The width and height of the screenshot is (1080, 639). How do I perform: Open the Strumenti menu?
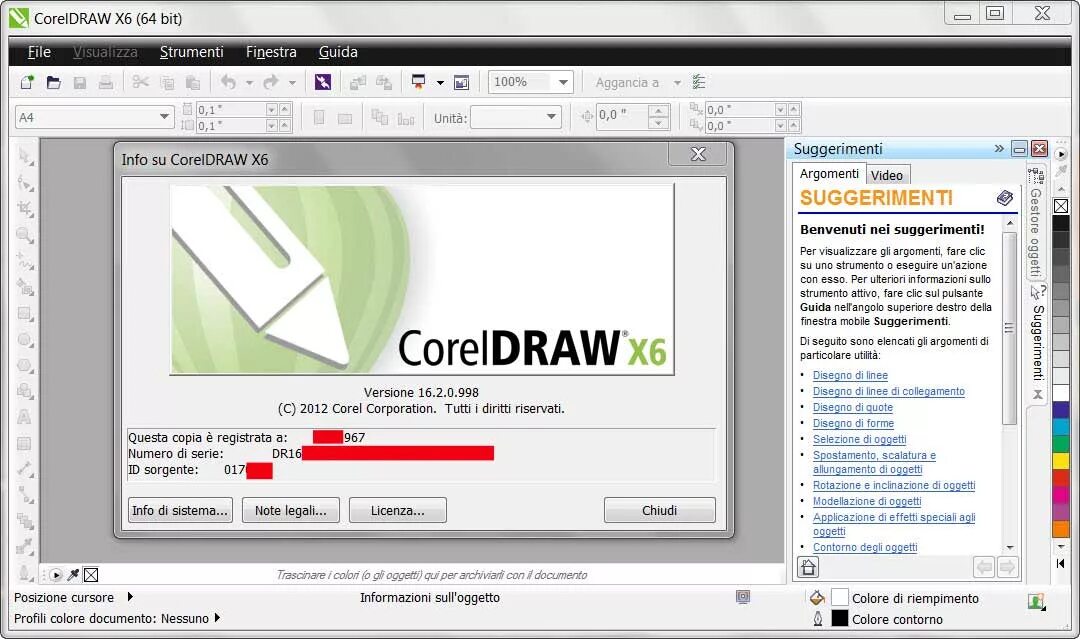coord(191,52)
